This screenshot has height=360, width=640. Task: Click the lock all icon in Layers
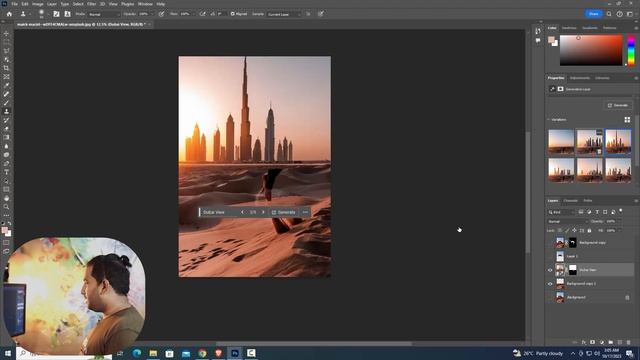(589, 231)
